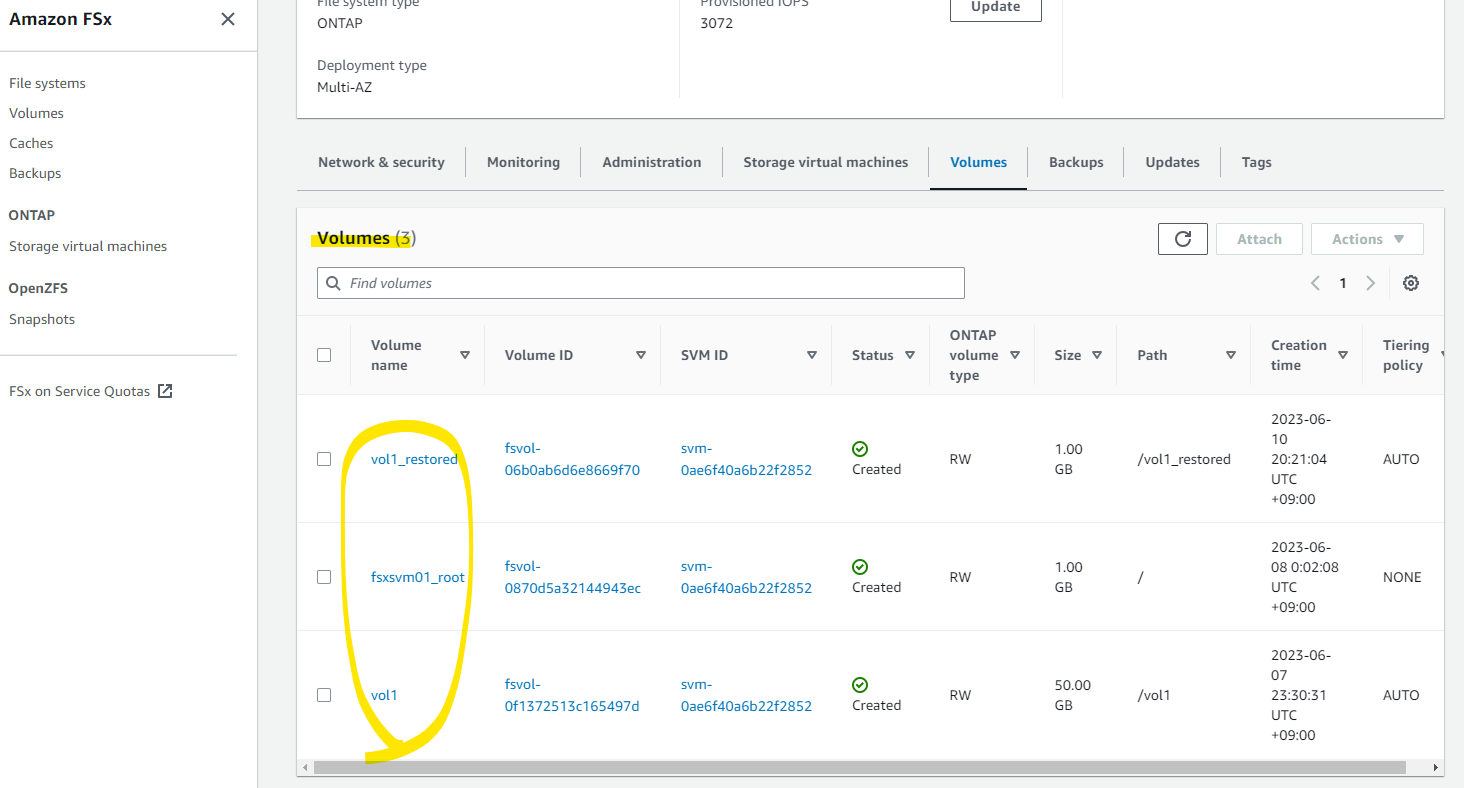The image size is (1464, 788).
Task: Click page number 1 in pagination
Action: (1343, 283)
